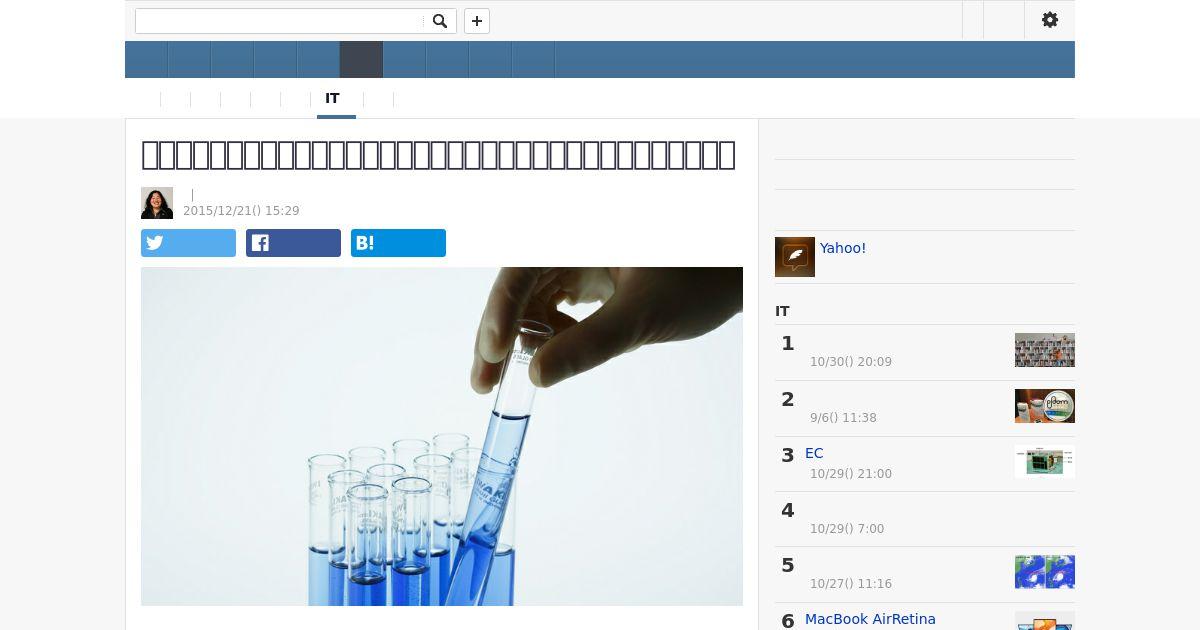Open the Yahoo! link in sidebar
The width and height of the screenshot is (1200, 630).
tap(843, 248)
